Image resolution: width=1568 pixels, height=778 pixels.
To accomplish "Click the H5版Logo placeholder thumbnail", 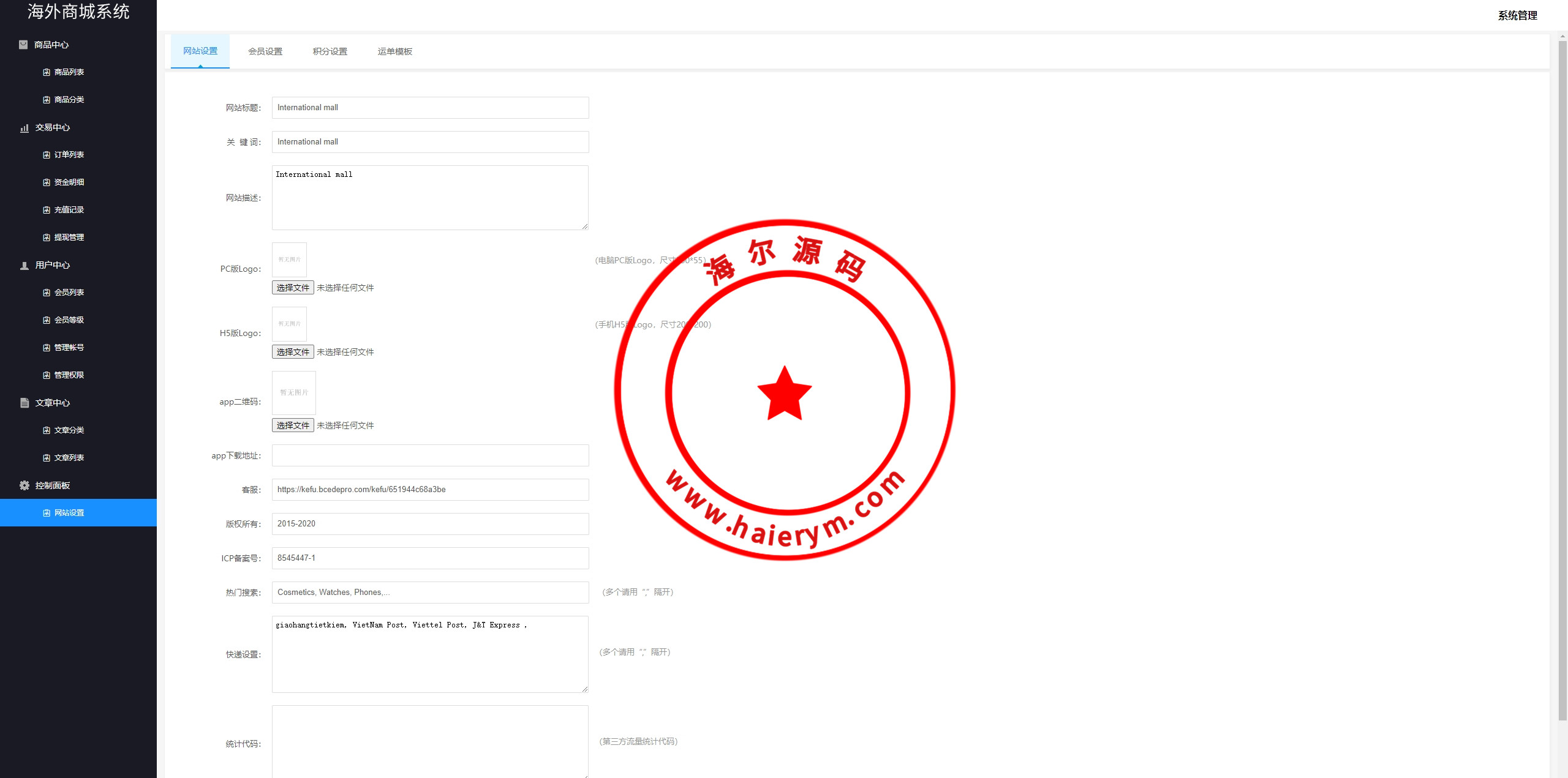I will [289, 324].
